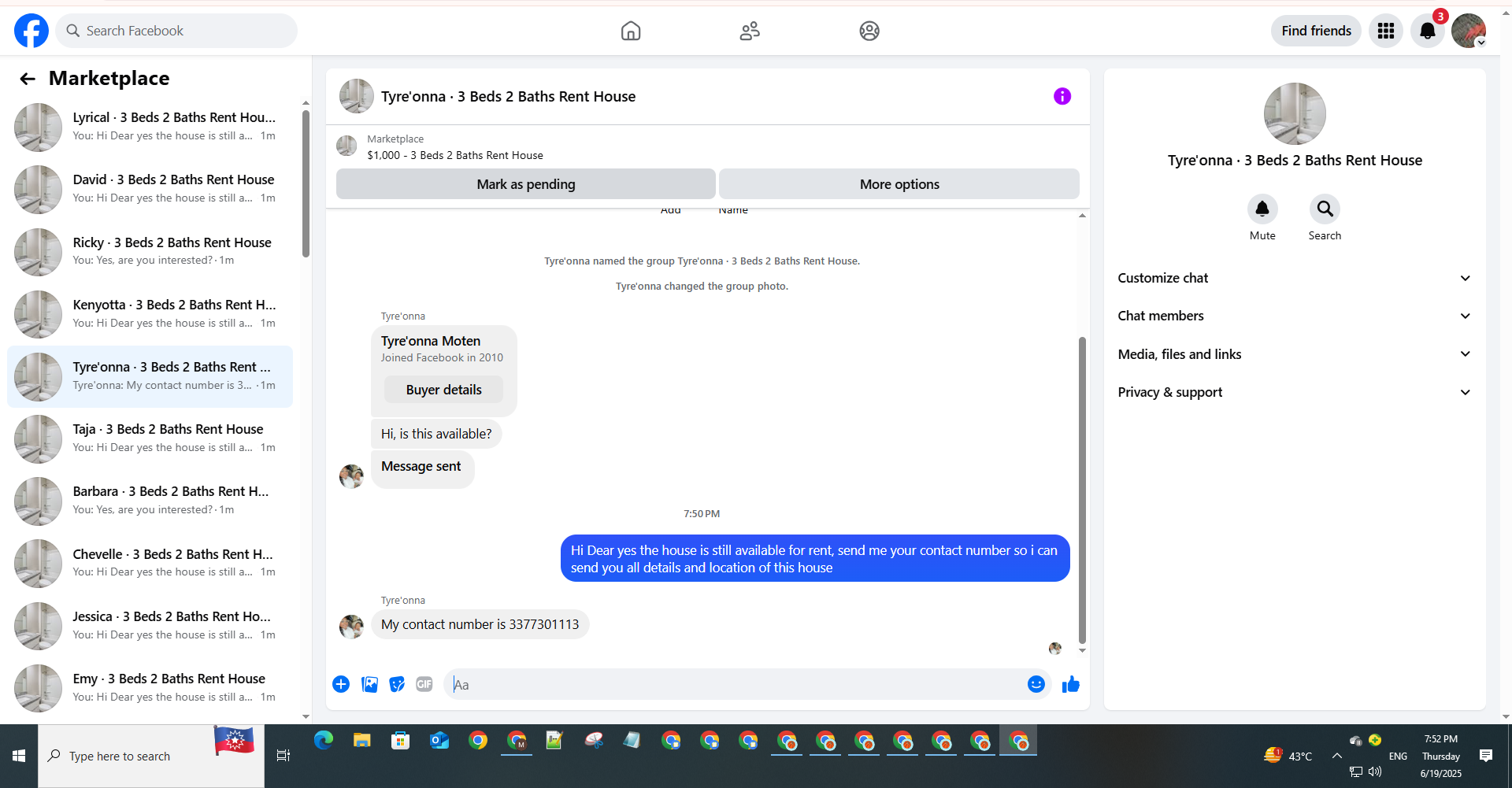Open the Tyre'onna conversation header title

coord(508,96)
